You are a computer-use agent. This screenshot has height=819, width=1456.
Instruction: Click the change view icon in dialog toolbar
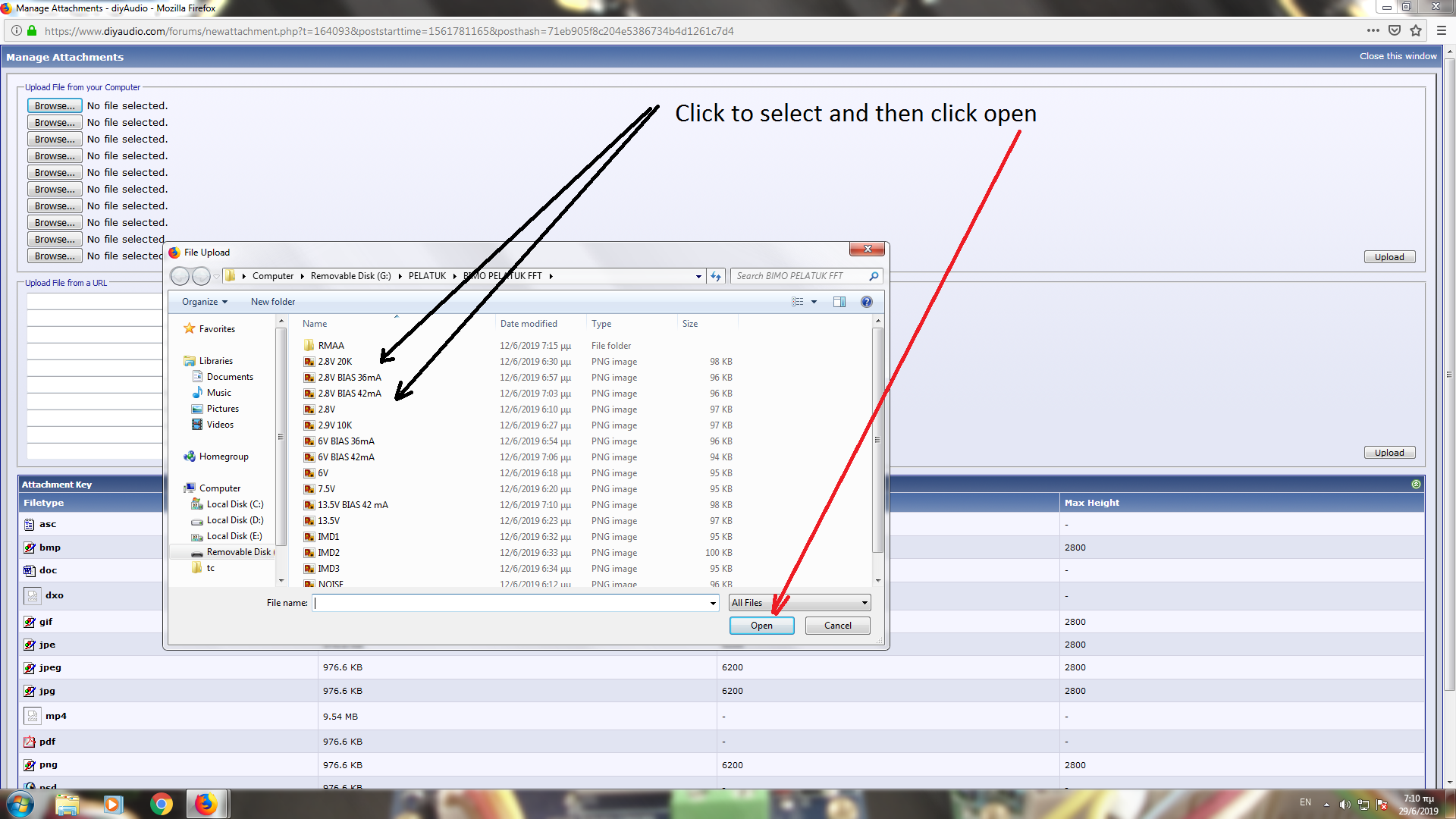coord(797,302)
